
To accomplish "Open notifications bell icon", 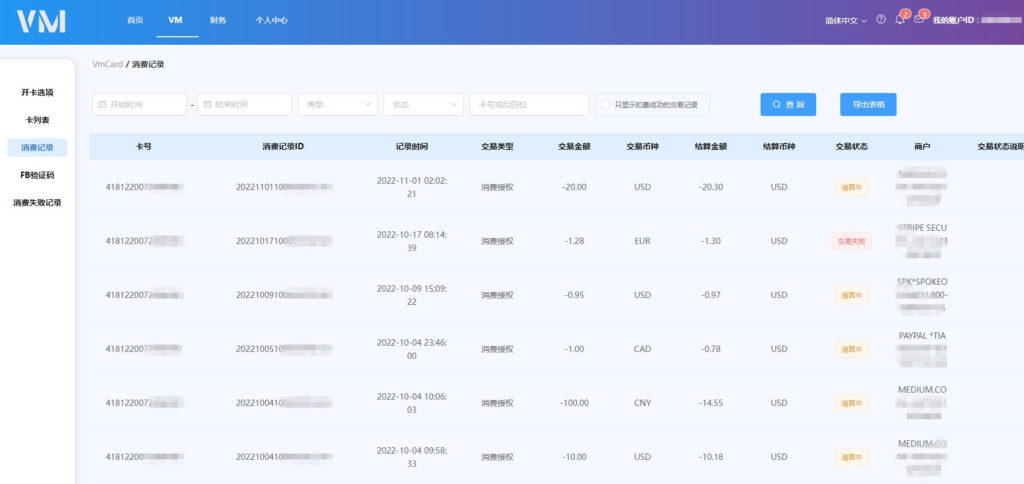I will pos(899,20).
